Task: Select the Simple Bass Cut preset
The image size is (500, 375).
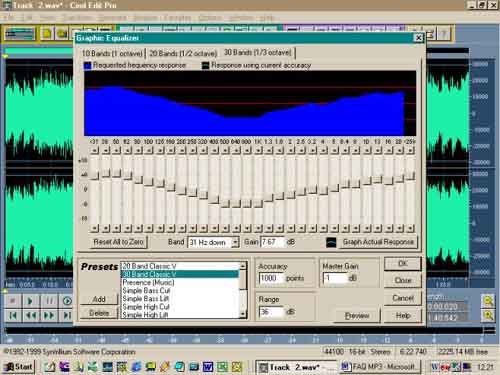Action: (180, 290)
